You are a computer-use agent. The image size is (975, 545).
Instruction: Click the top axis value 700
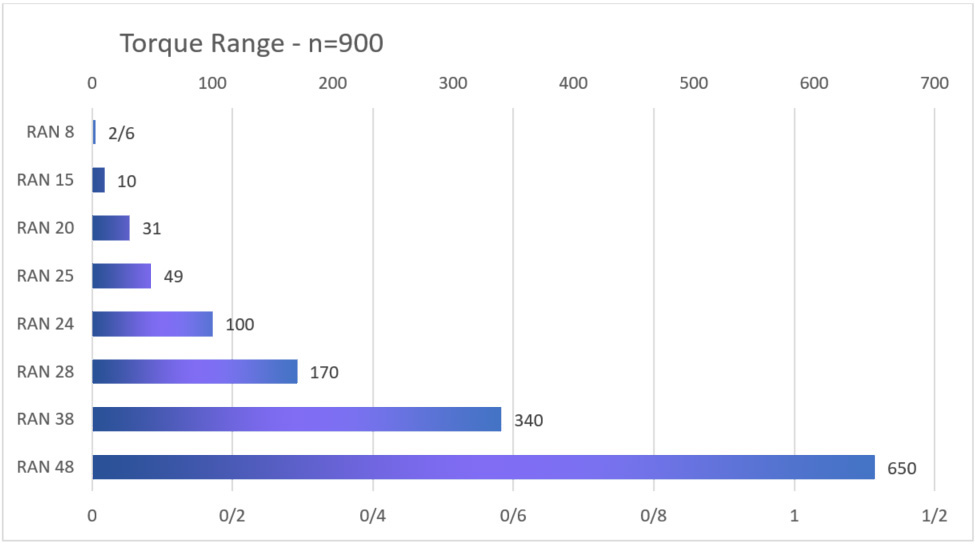935,83
